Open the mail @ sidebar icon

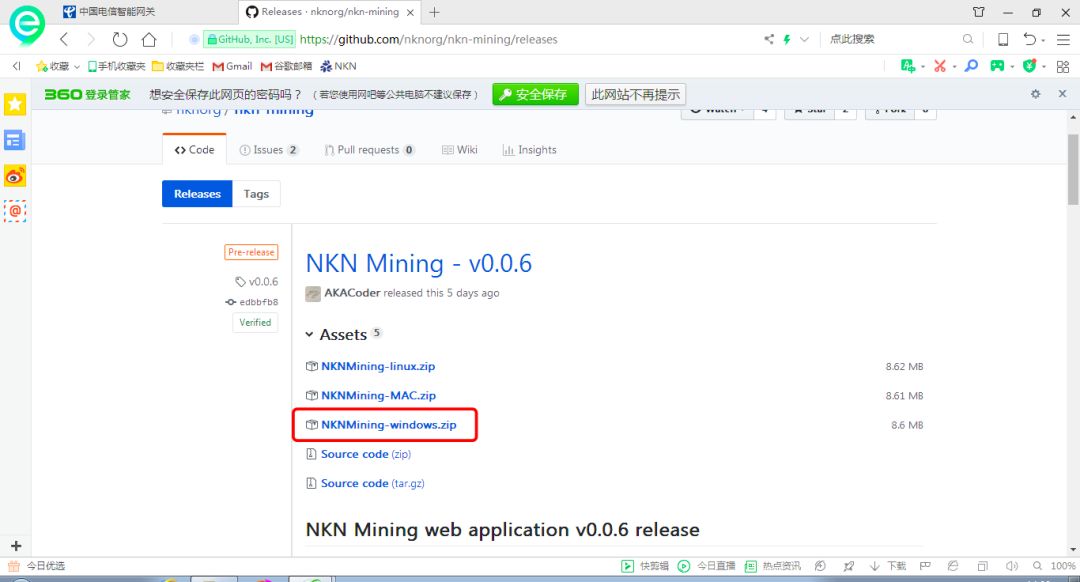pos(14,211)
